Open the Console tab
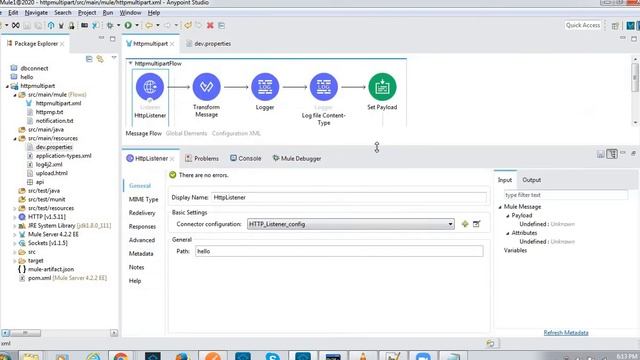Viewport: 640px width, 360px height. (x=245, y=158)
